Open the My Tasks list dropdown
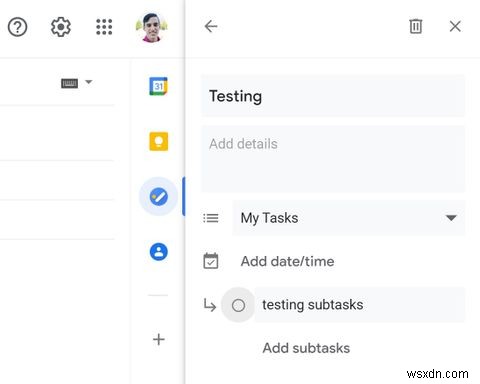480x384 pixels. tap(349, 218)
